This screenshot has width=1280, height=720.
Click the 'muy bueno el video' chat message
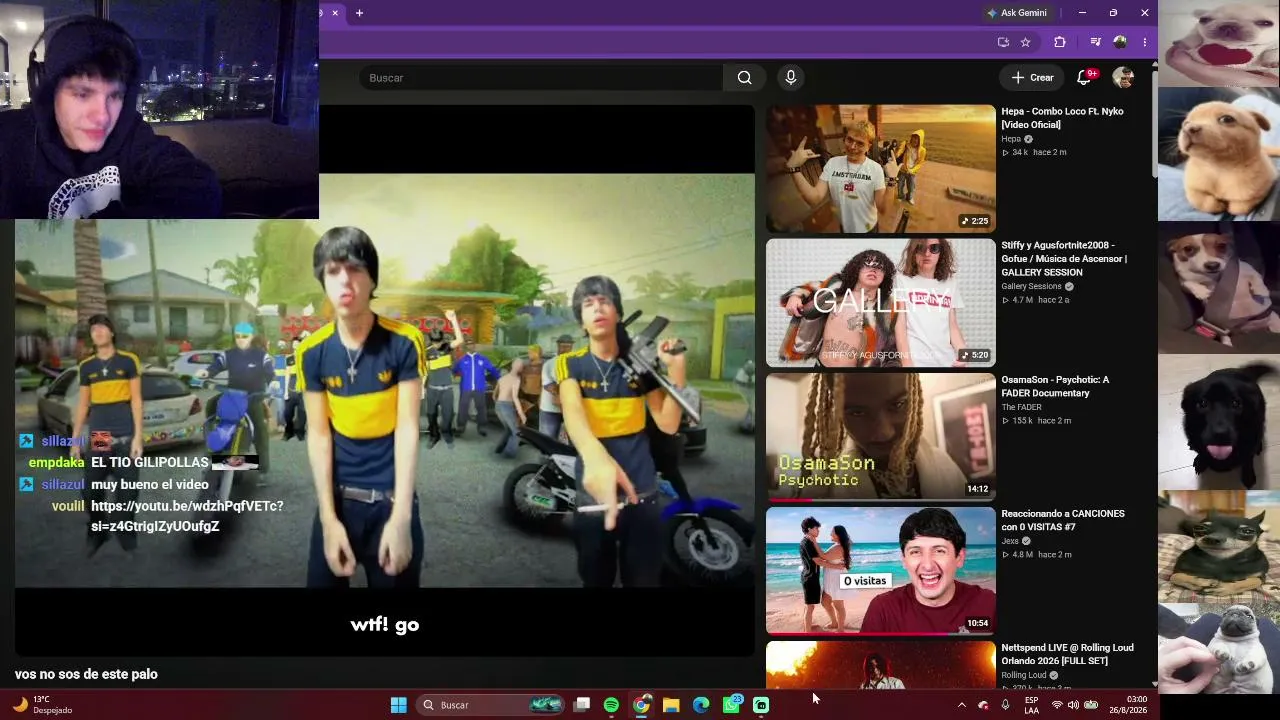[x=150, y=485]
